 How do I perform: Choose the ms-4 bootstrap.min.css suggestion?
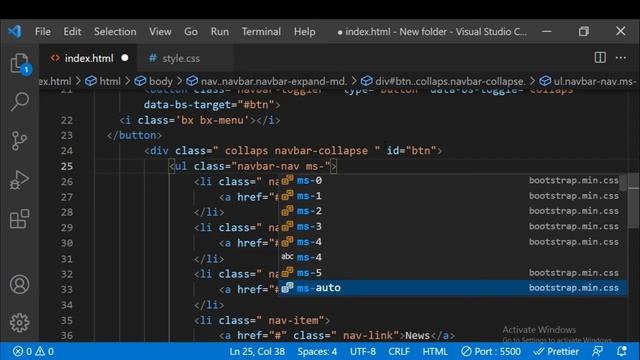click(452, 242)
